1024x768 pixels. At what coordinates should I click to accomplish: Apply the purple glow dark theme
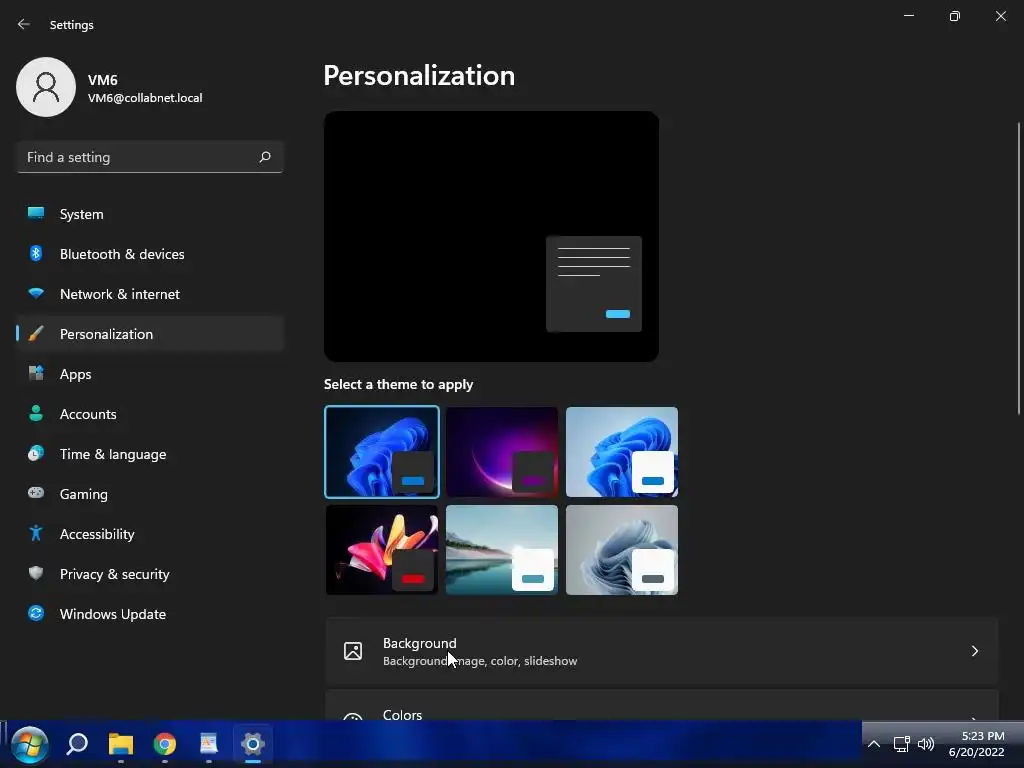[x=502, y=452]
